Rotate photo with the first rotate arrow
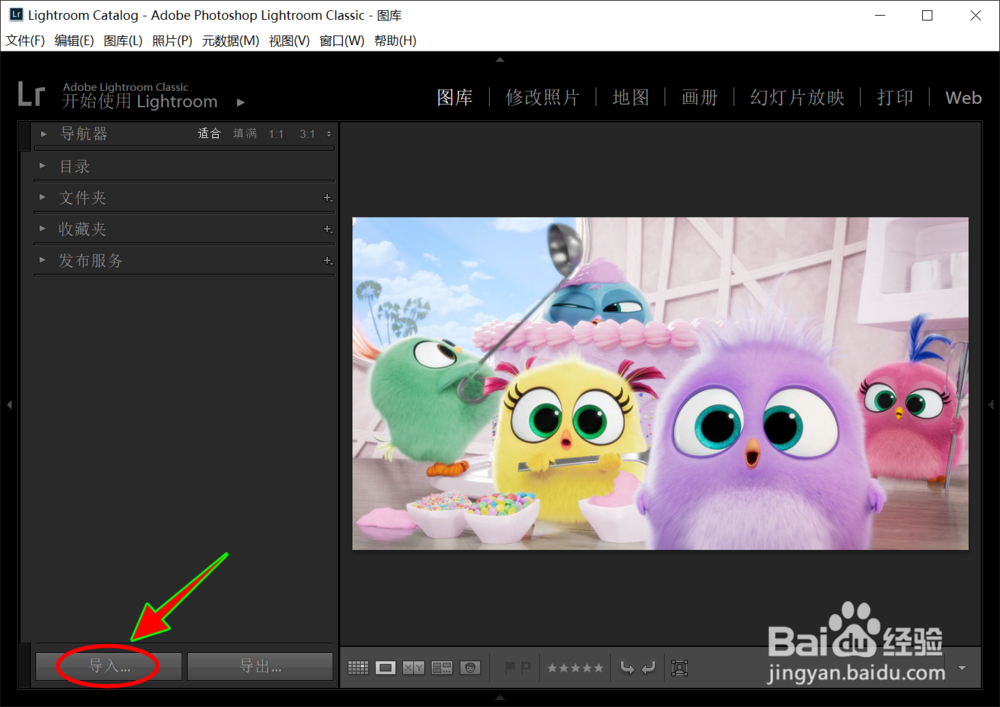 tap(628, 668)
